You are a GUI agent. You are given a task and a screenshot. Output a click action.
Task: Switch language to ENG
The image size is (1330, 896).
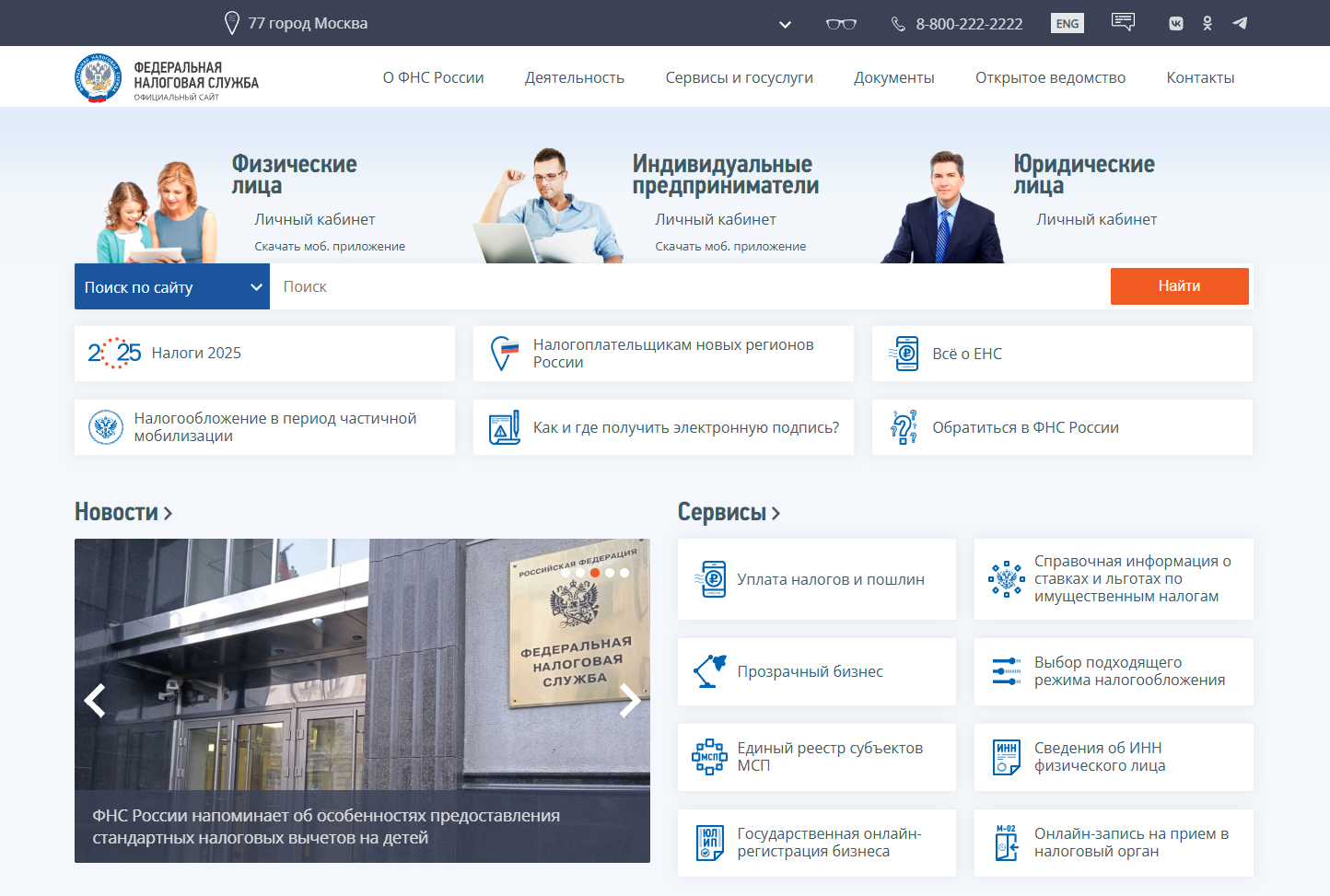coord(1067,23)
